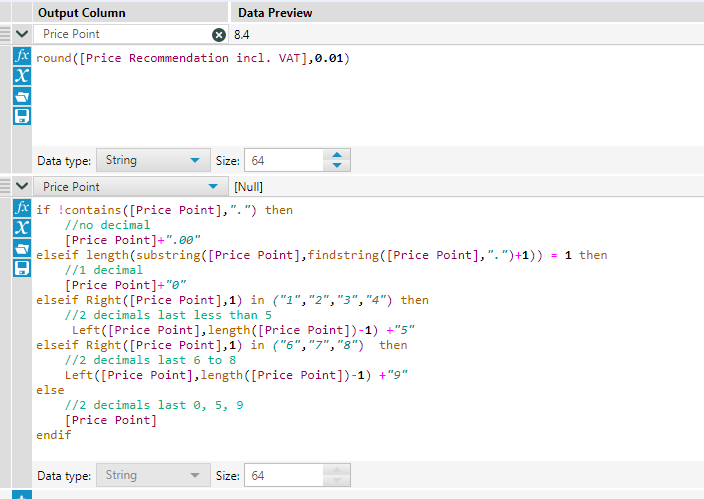Click the X variables icon in second expression

click(22, 228)
